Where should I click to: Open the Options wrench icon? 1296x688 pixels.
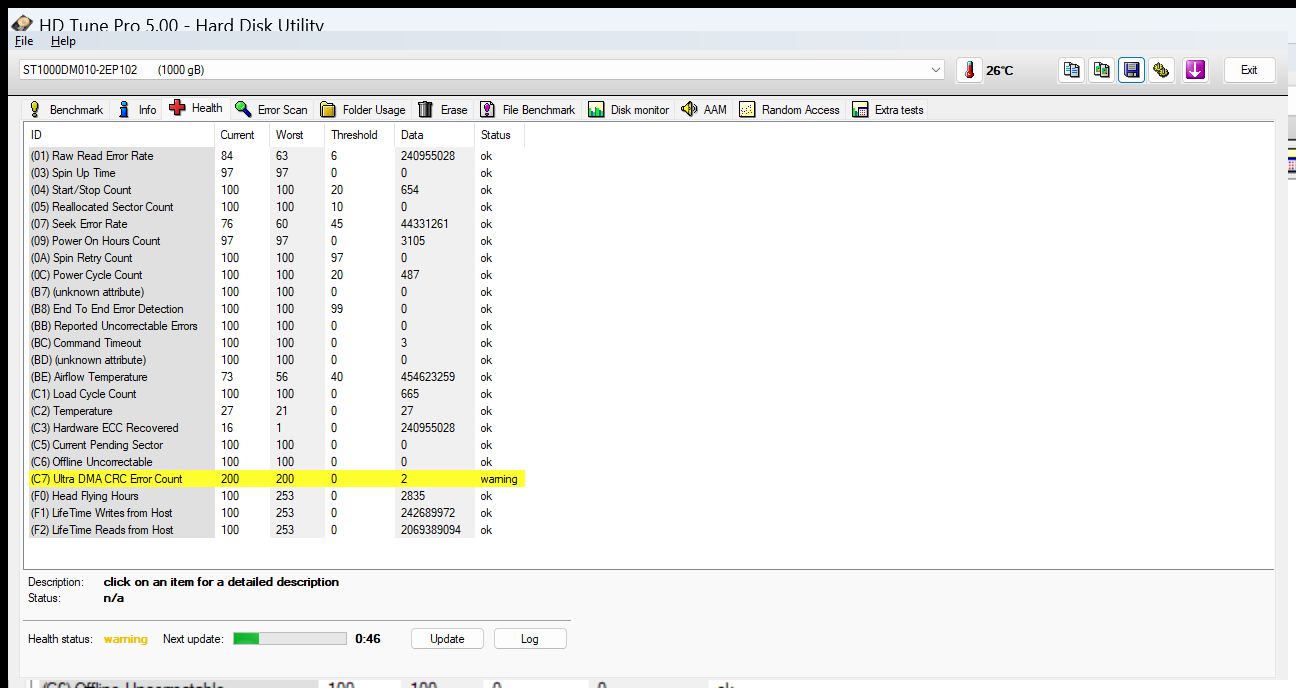[1161, 70]
